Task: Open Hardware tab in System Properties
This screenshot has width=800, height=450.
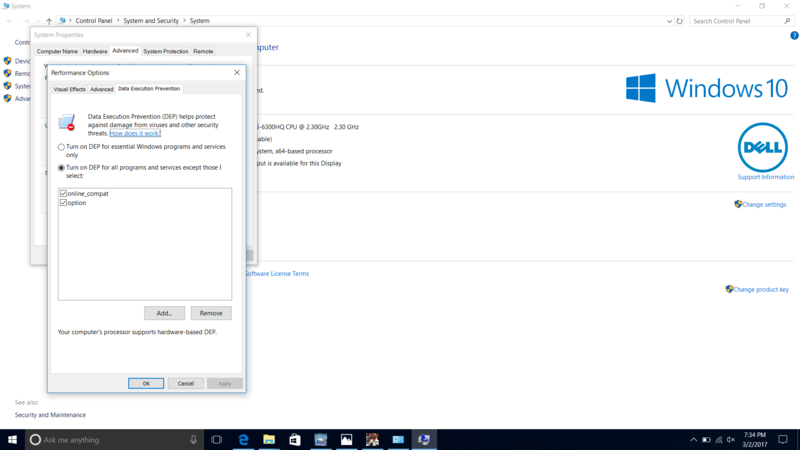Action: [95, 52]
